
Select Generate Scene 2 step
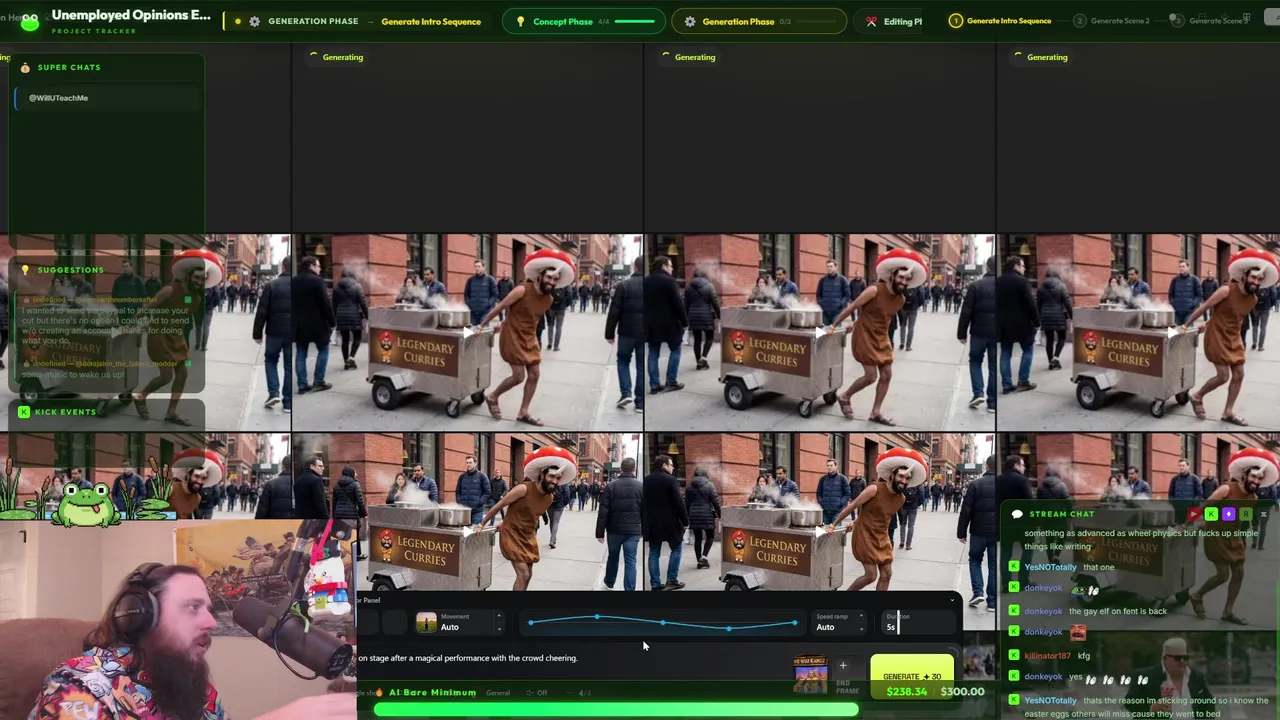click(x=1111, y=21)
